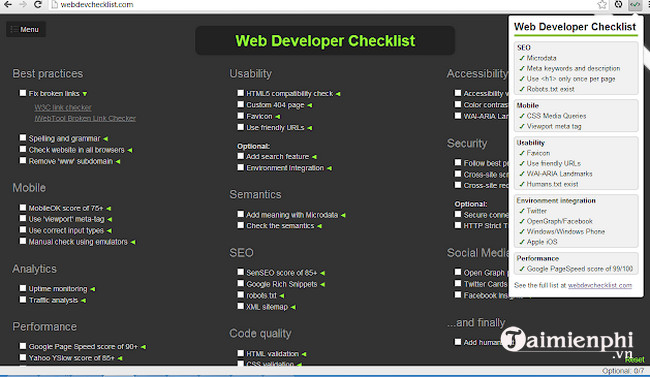Viewport: 650px width, 377px height.
Task: Check the SenSEO score of 85+ checkbox
Action: (x=240, y=272)
